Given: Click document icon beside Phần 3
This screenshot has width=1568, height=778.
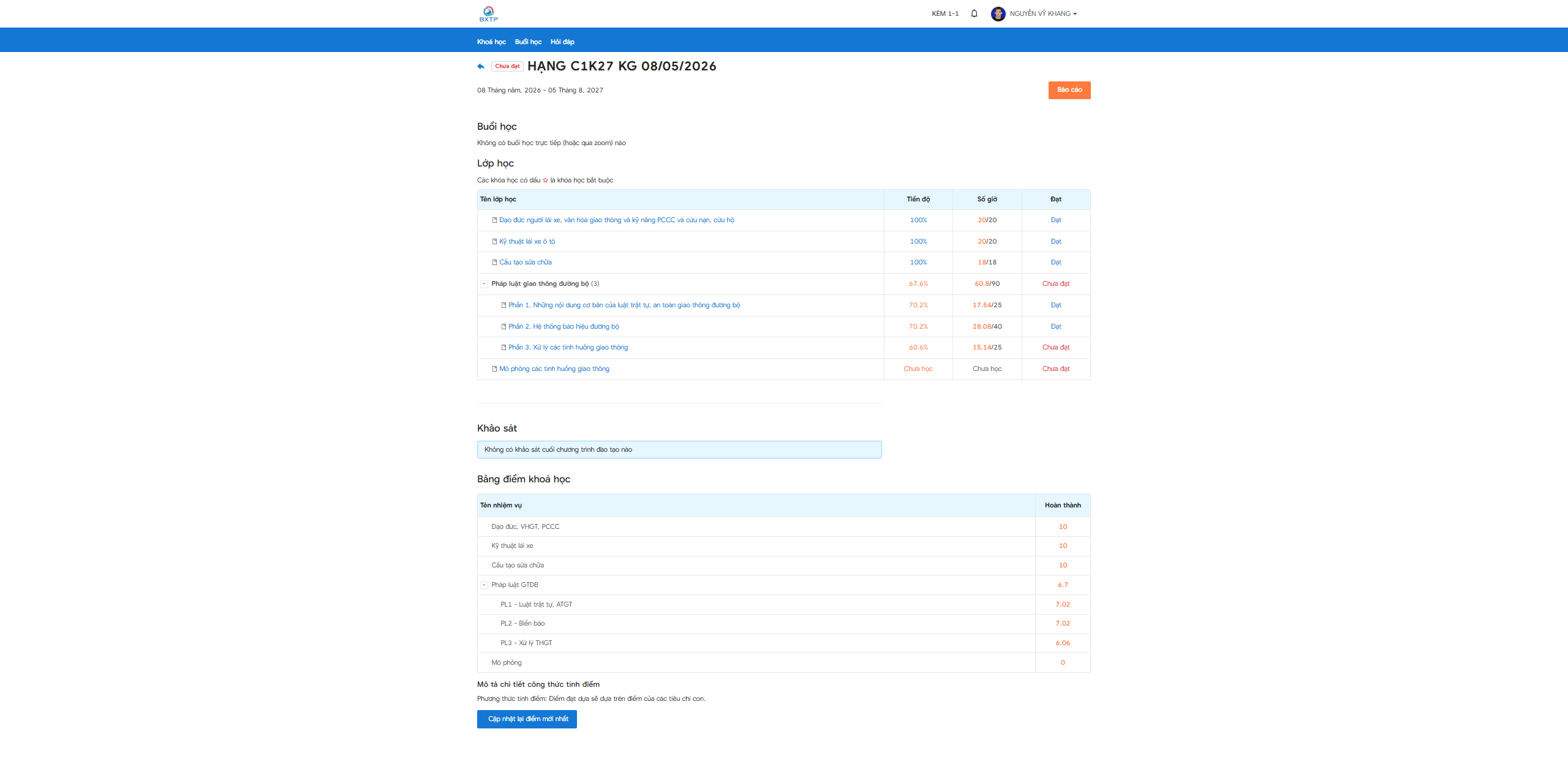Looking at the screenshot, I should [x=503, y=348].
